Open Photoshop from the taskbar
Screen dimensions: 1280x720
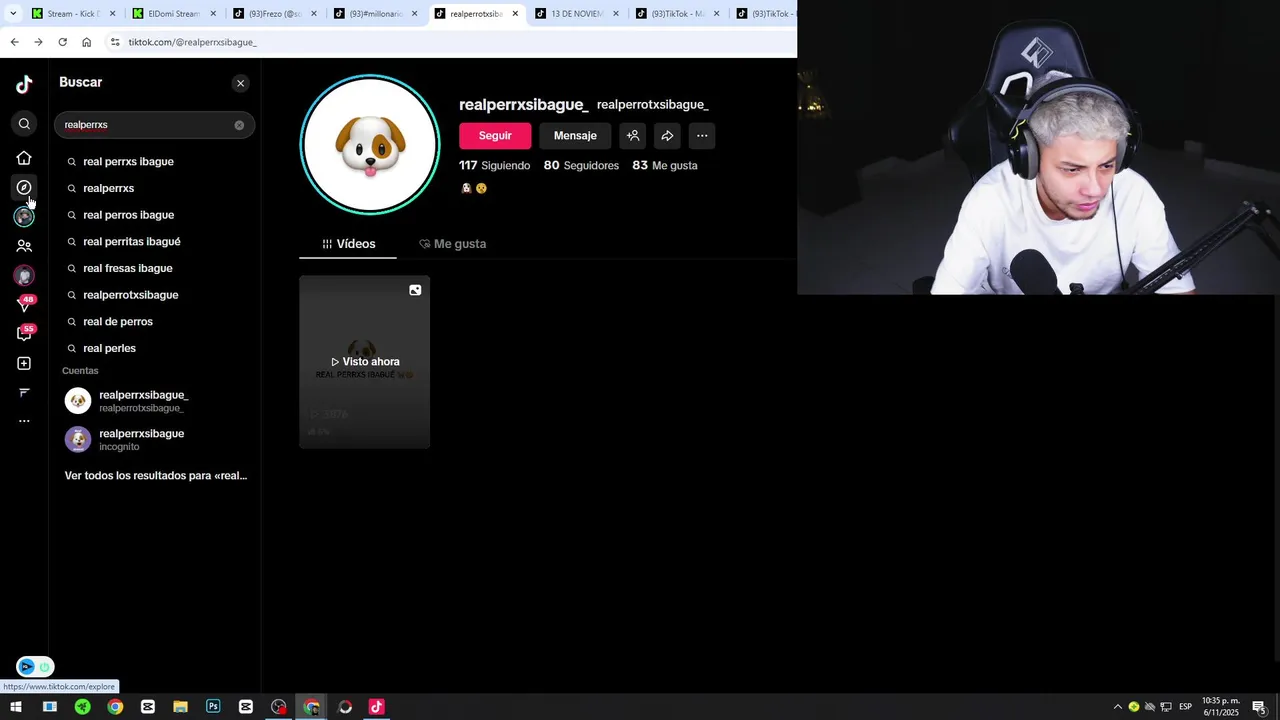[213, 707]
